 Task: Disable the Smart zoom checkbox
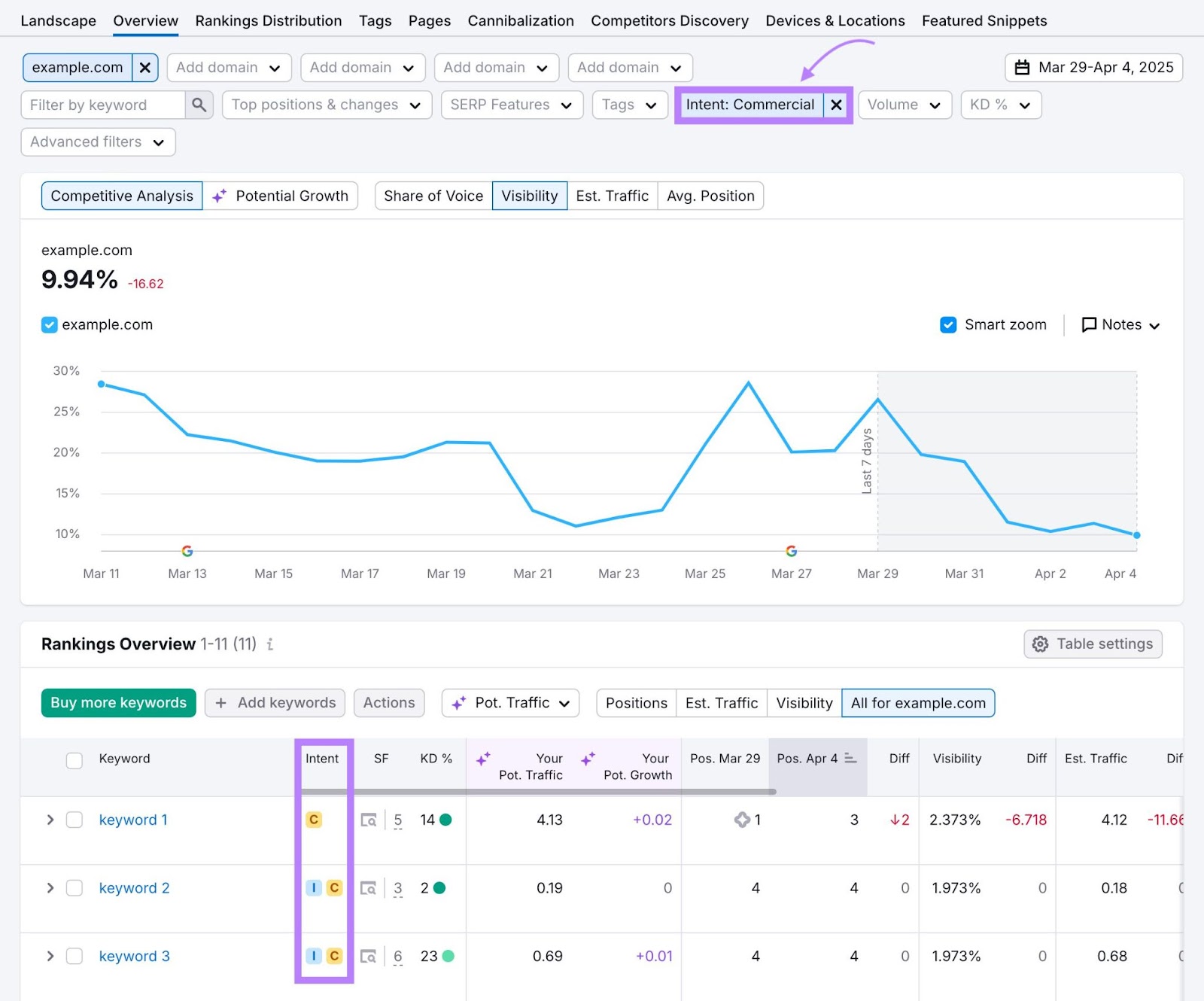(x=948, y=324)
